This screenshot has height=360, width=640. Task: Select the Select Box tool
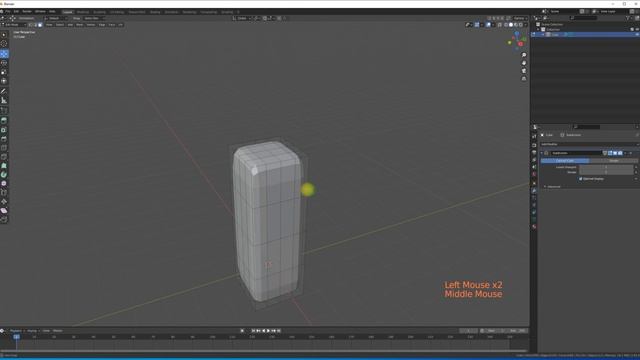4,35
